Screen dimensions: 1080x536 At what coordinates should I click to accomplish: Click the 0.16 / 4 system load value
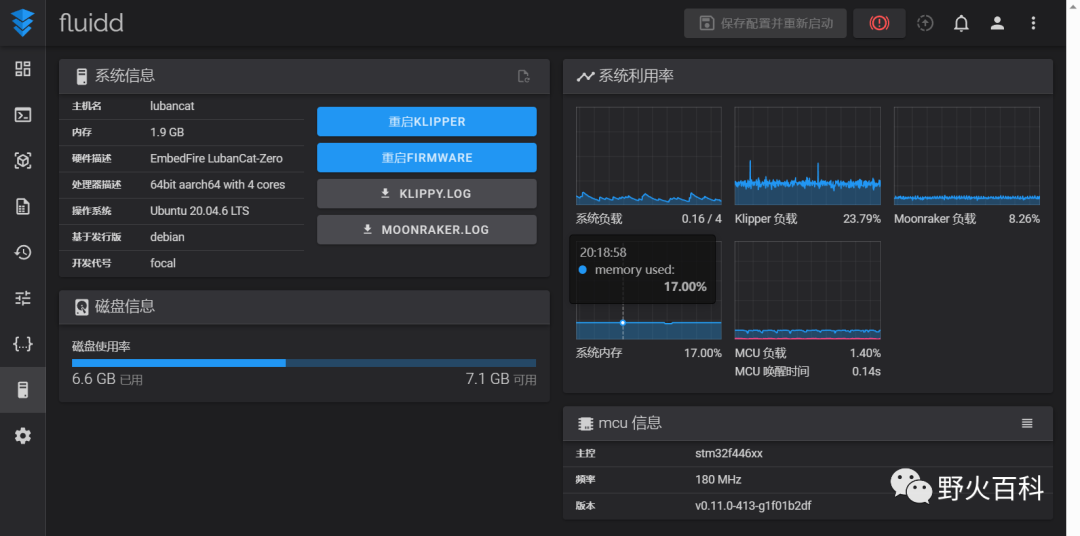(x=702, y=219)
